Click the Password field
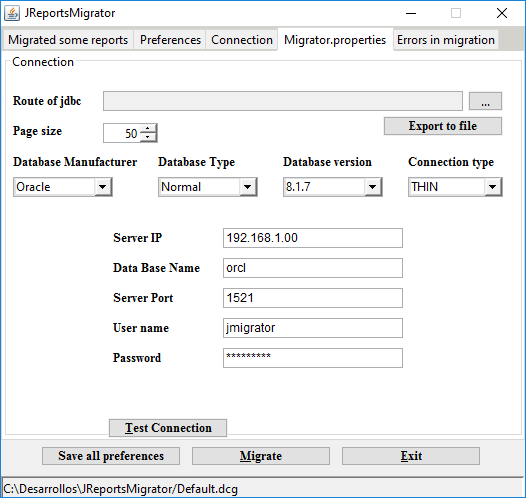The height and width of the screenshot is (498, 527). 313,358
